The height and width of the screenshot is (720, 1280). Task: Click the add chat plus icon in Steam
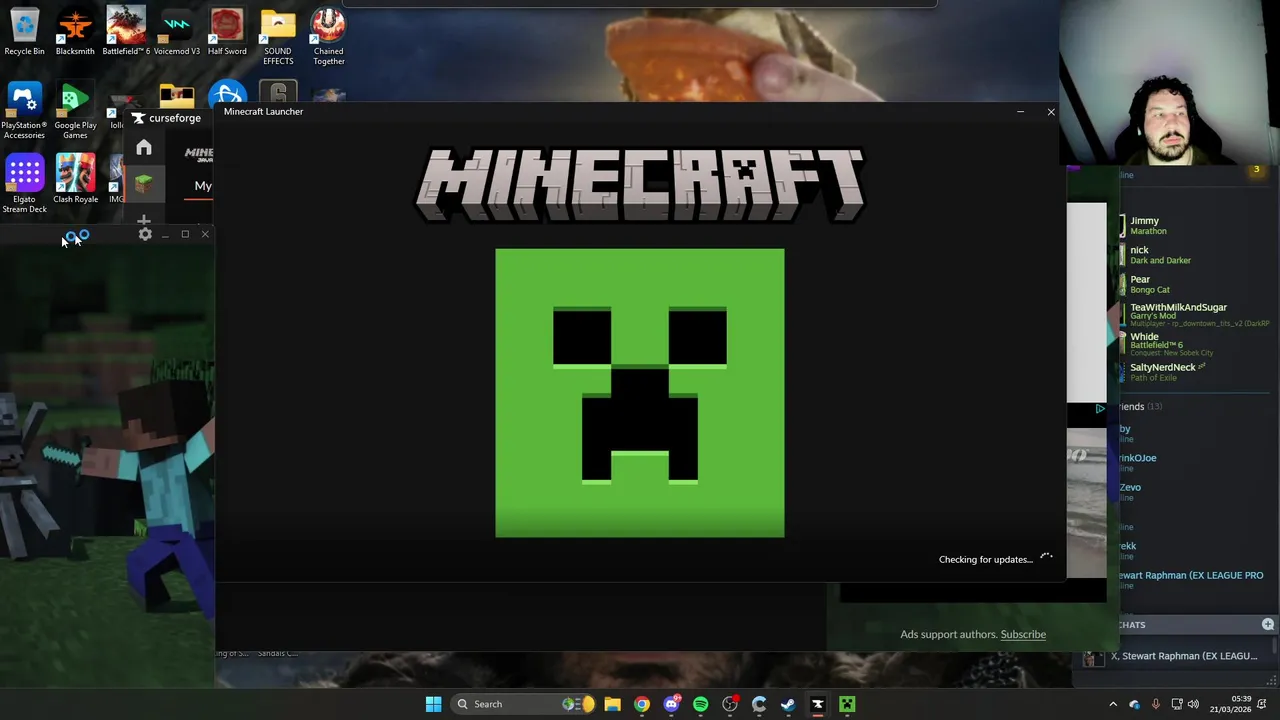1267,624
